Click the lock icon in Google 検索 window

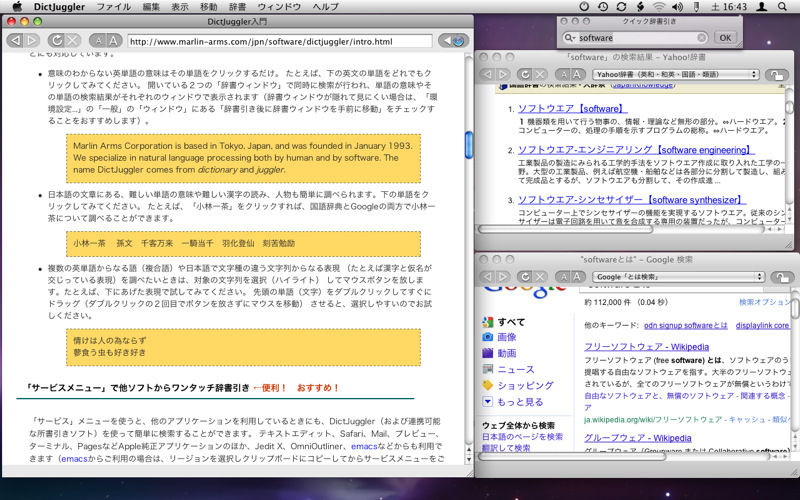point(782,277)
